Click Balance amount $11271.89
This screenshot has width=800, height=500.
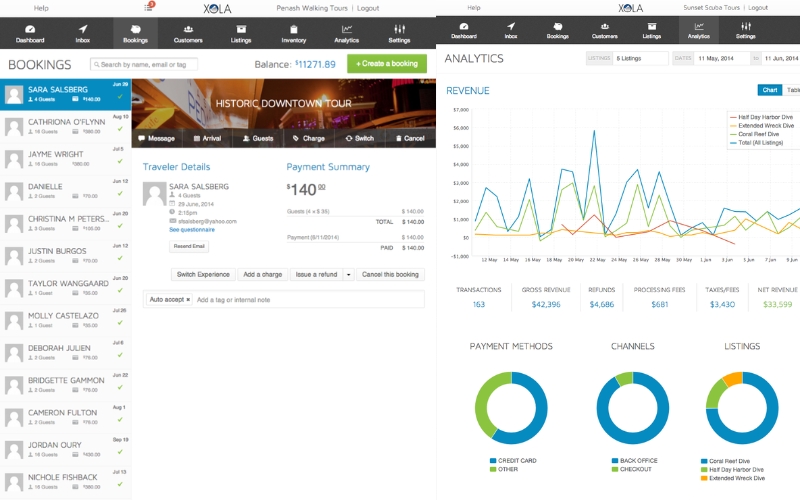point(315,64)
